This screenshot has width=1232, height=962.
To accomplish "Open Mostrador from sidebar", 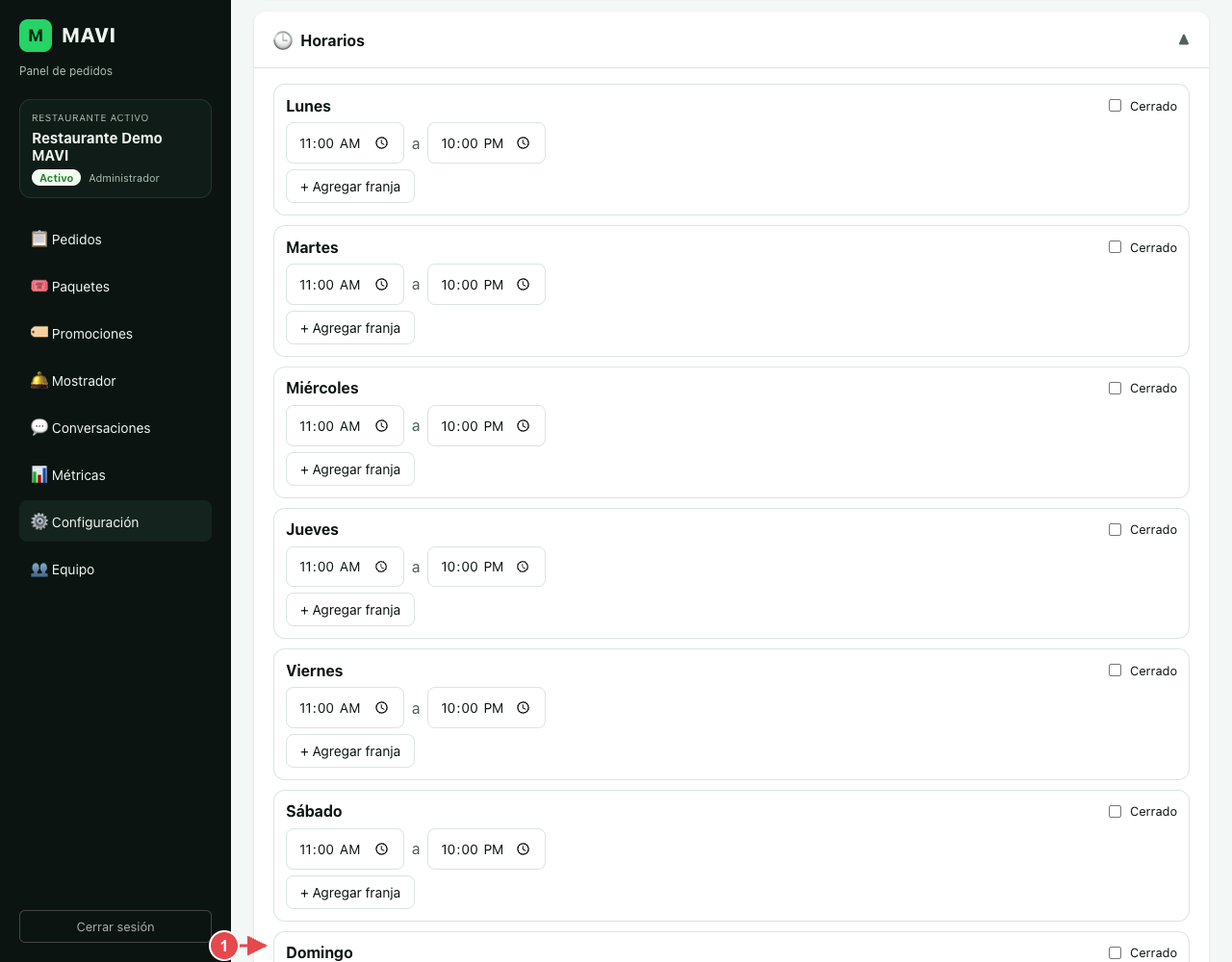I will point(115,381).
